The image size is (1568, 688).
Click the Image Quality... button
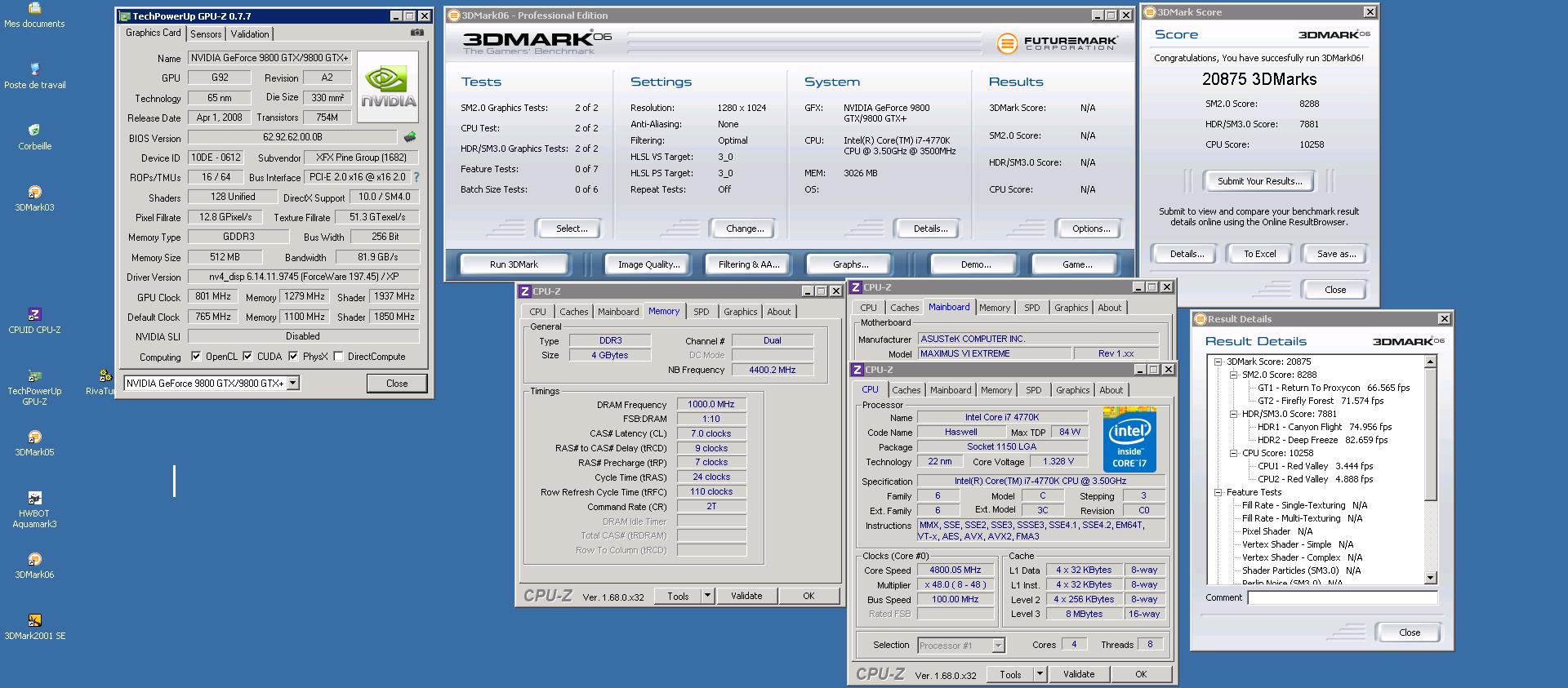point(649,264)
